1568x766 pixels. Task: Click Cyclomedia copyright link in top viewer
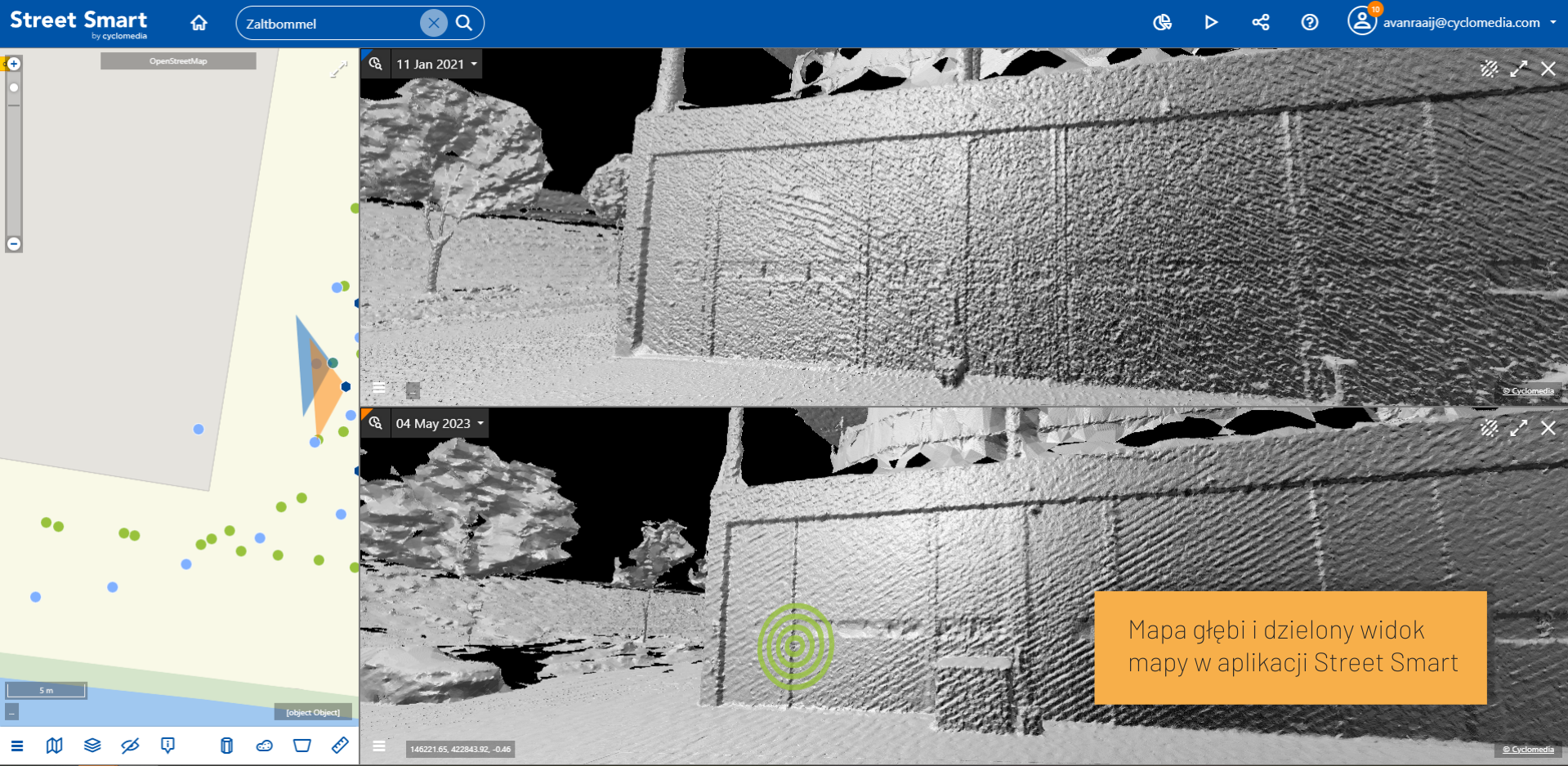click(x=1529, y=391)
